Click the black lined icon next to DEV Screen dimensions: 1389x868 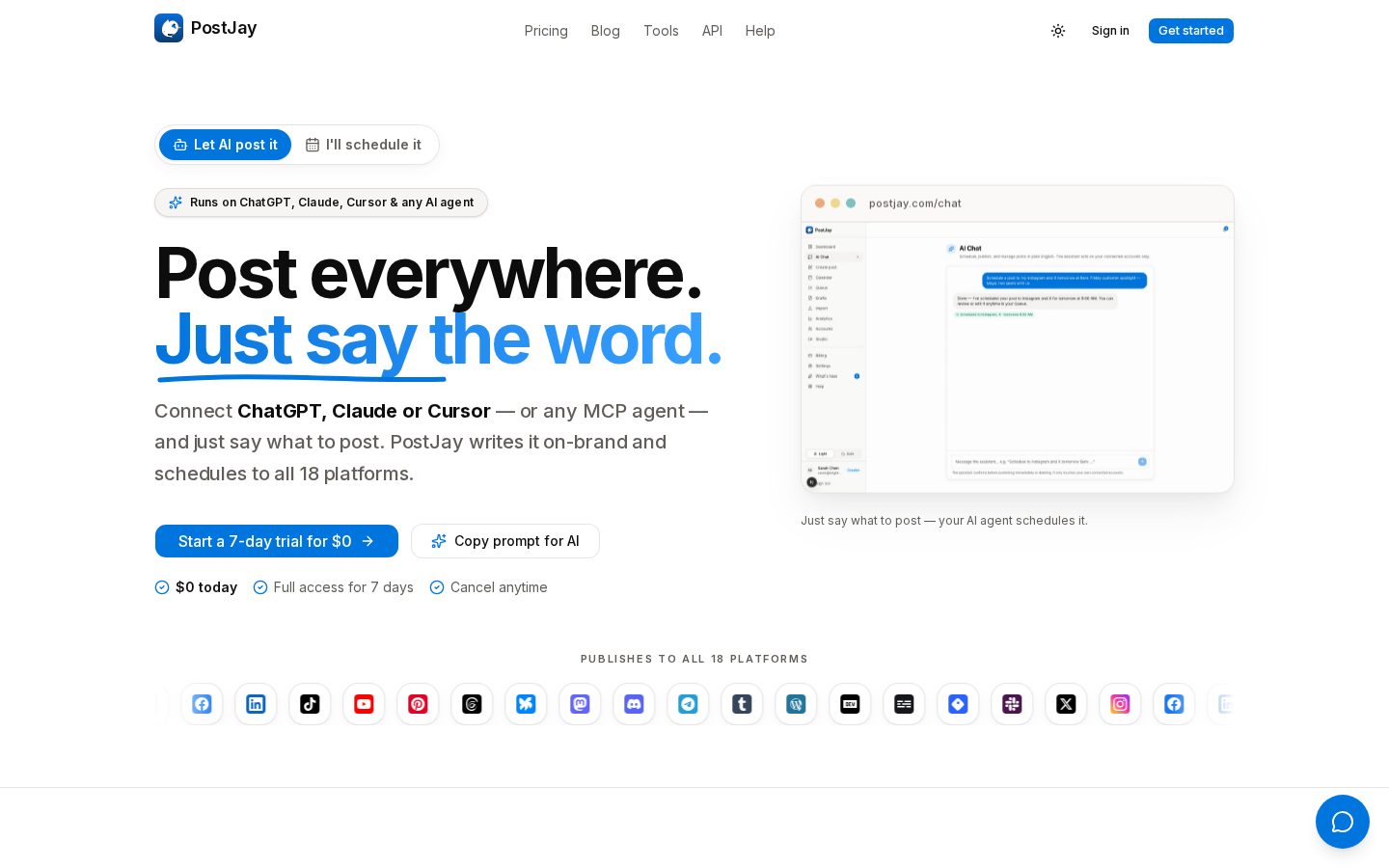coord(904,704)
